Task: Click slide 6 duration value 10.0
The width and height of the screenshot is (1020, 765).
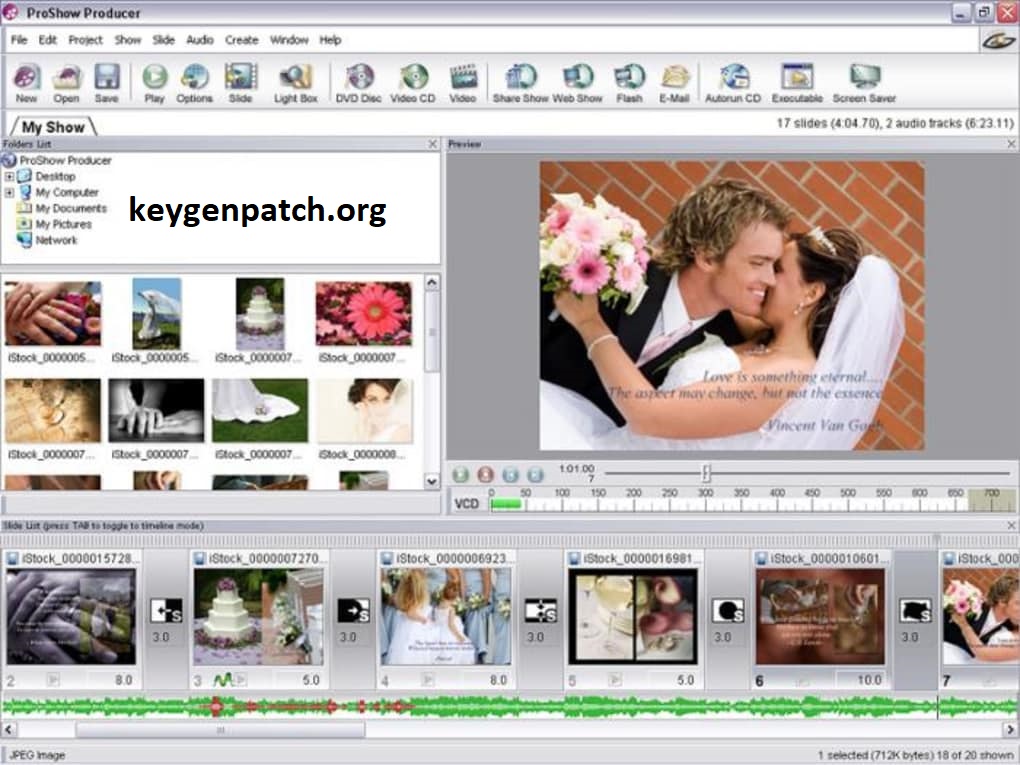Action: [869, 680]
